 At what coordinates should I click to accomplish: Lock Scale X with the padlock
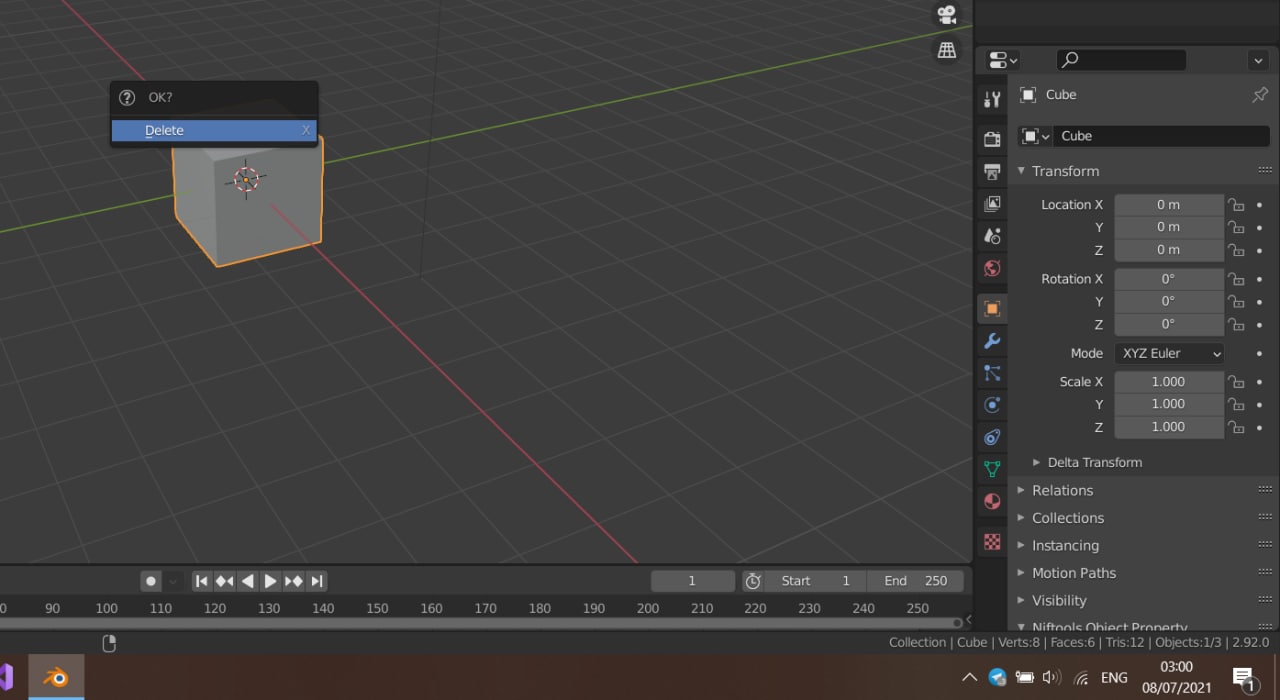[x=1236, y=382]
